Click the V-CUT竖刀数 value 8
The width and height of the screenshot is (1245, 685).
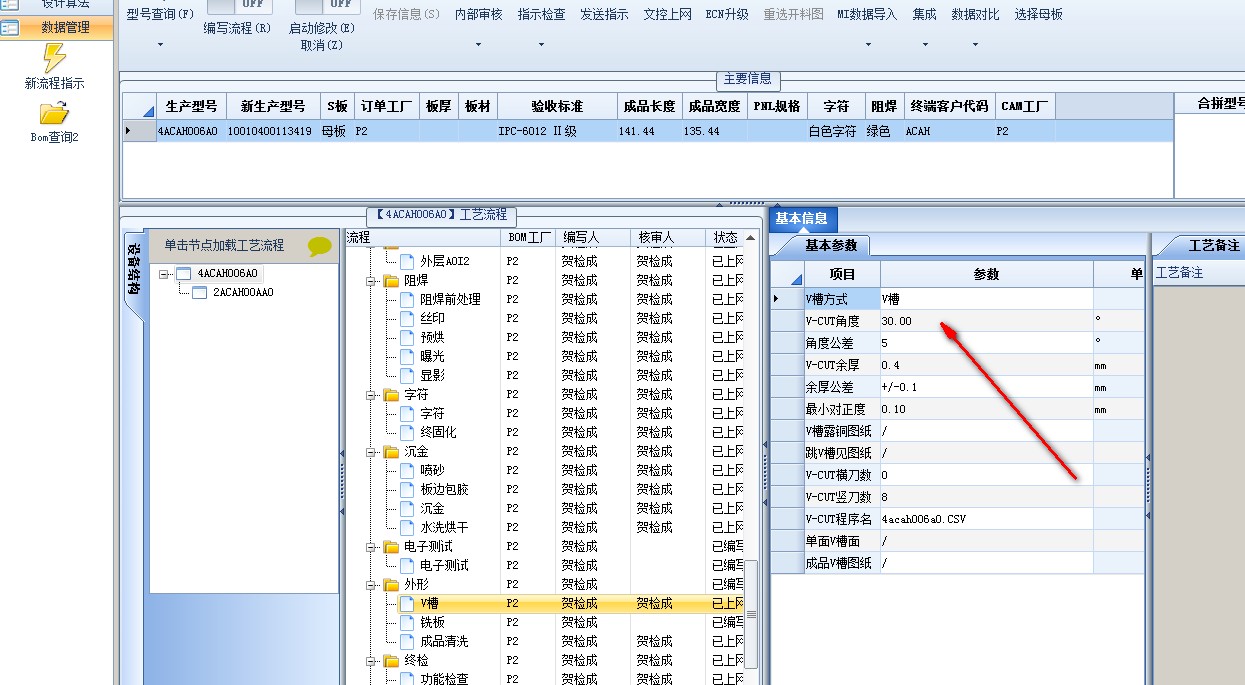point(986,497)
